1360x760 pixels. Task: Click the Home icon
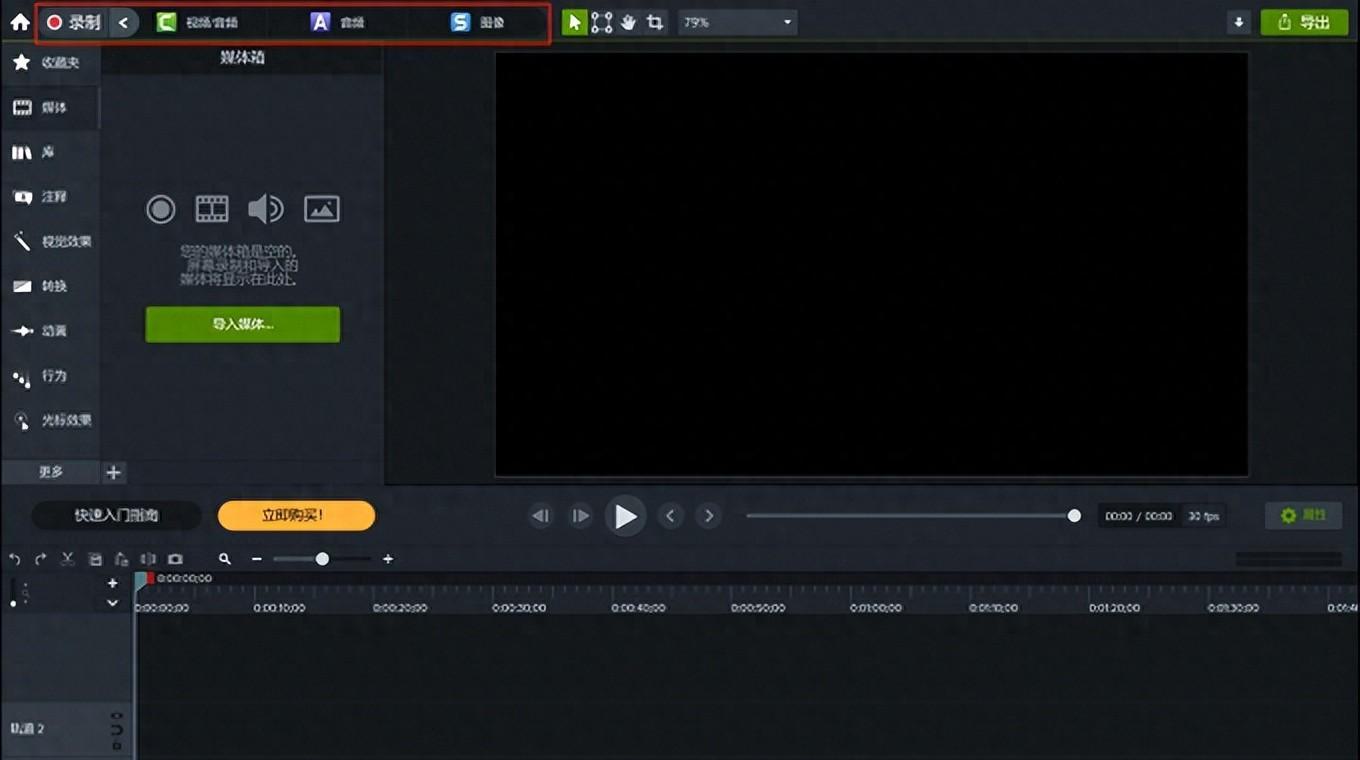click(x=20, y=22)
